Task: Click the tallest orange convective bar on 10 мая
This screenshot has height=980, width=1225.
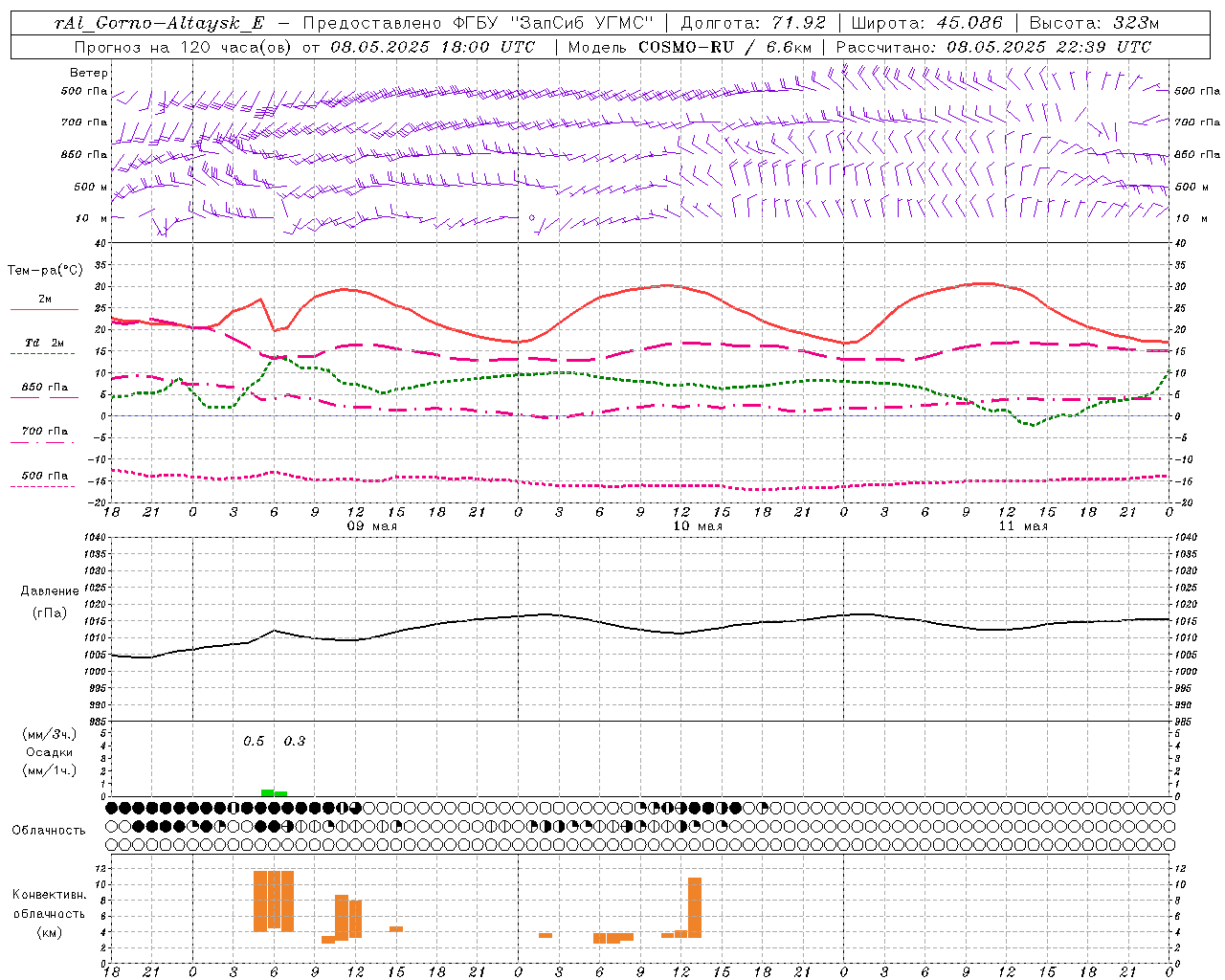Action: (x=695, y=907)
